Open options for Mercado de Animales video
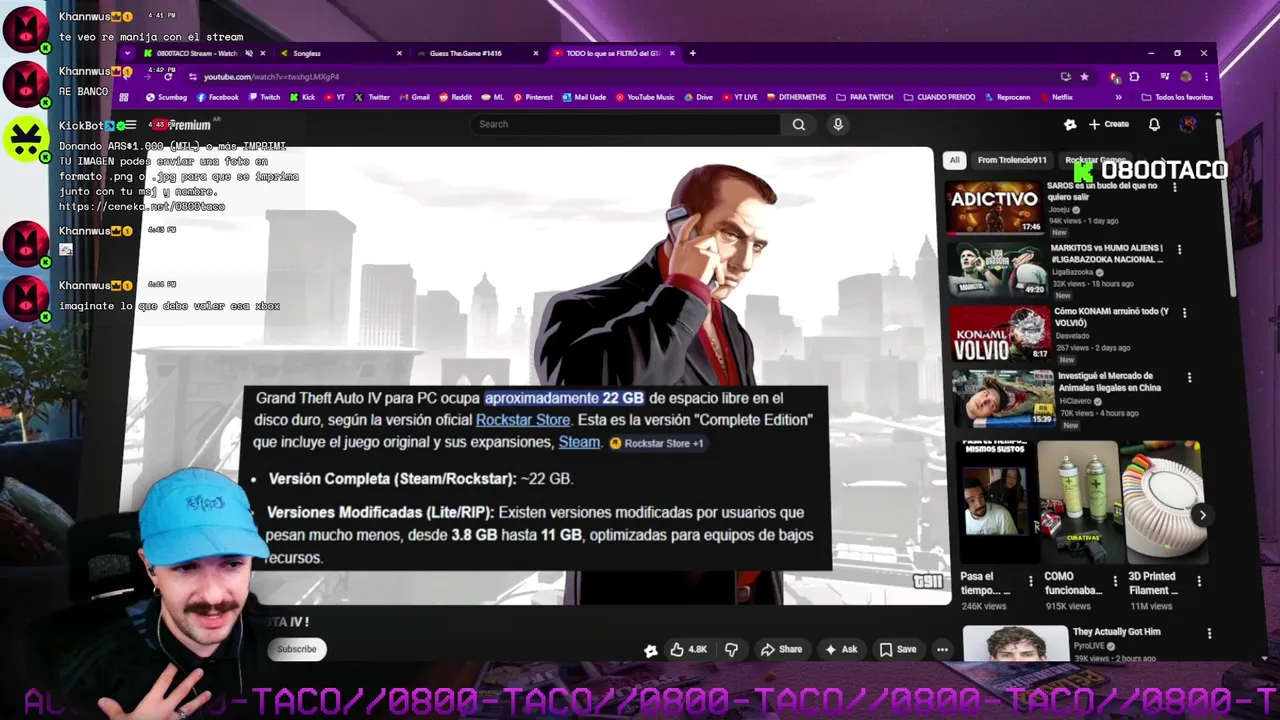The width and height of the screenshot is (1280, 720). click(x=1189, y=377)
